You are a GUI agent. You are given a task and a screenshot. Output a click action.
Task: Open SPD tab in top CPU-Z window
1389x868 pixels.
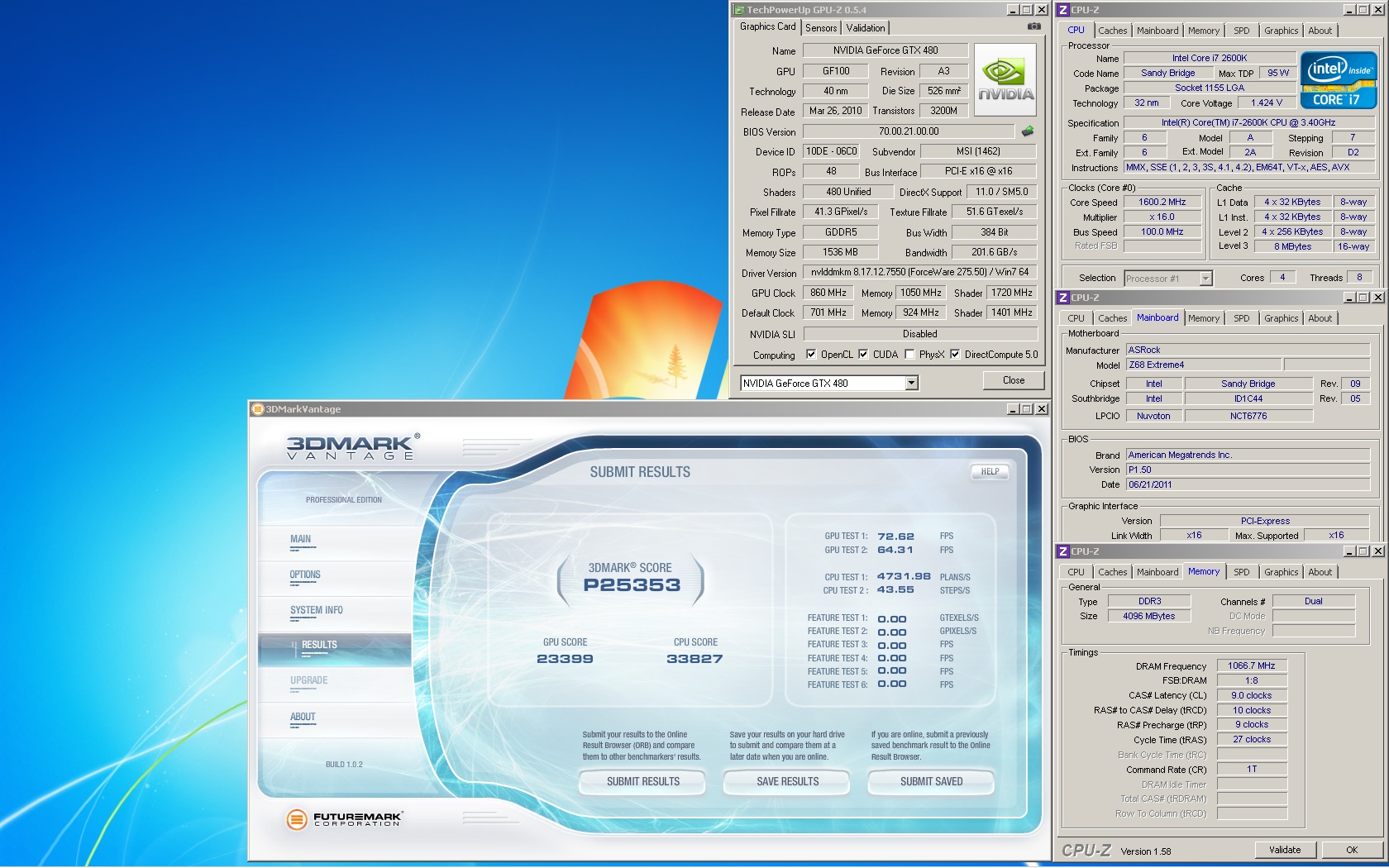point(1241,31)
